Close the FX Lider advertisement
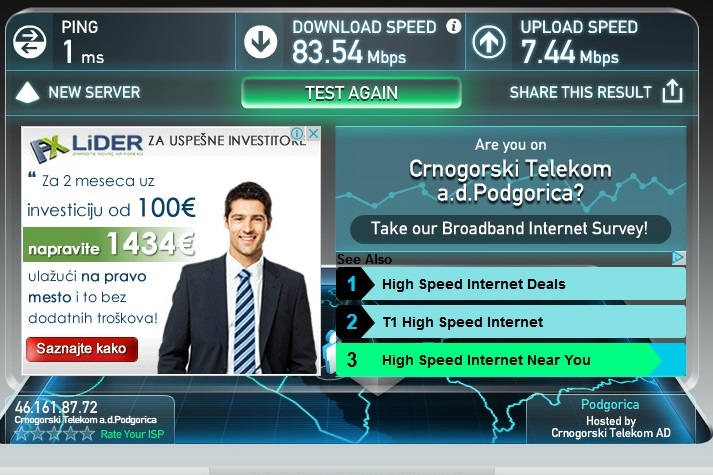 pos(313,134)
